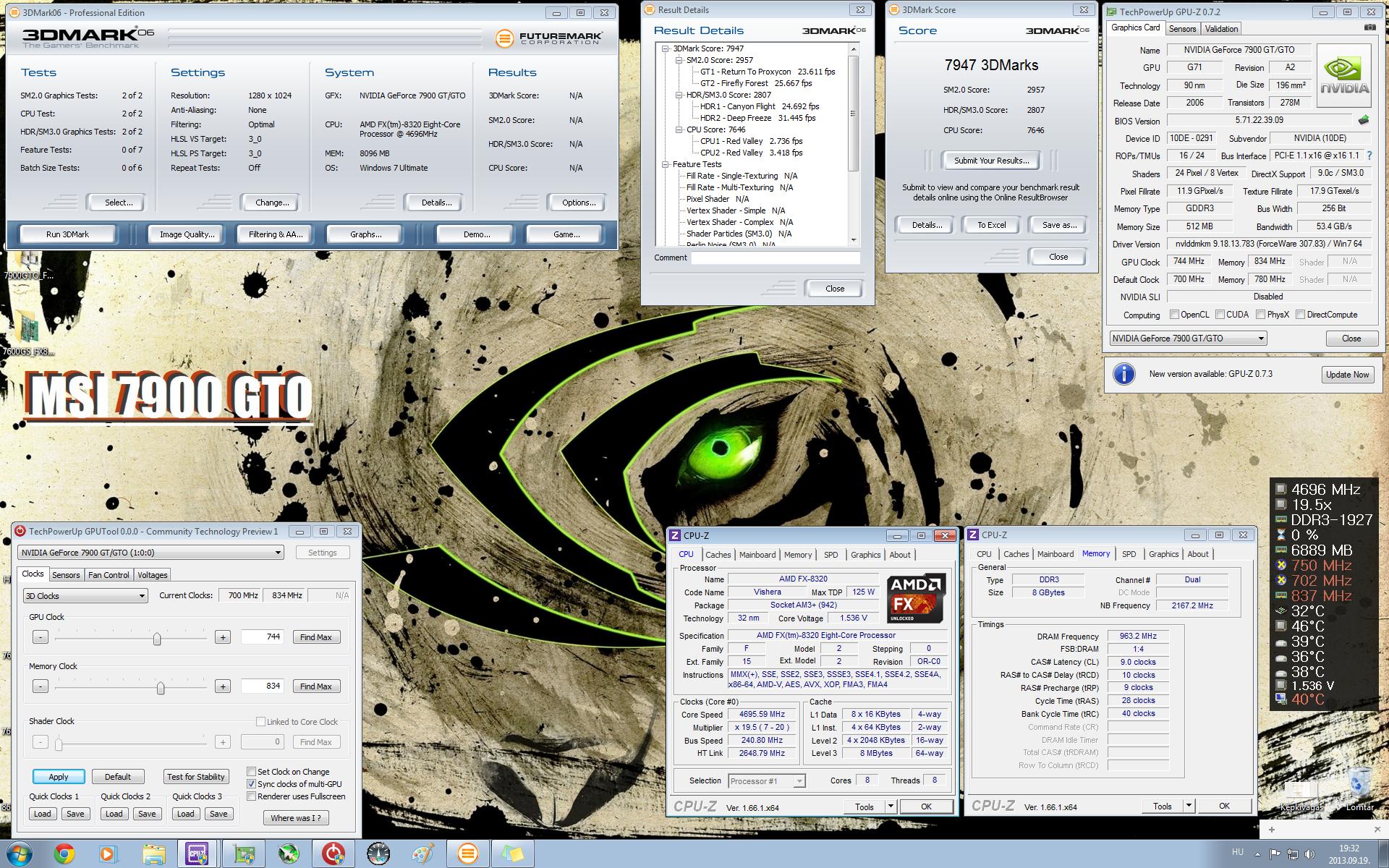This screenshot has width=1389, height=868.
Task: Click the GPU-Z update info icon
Action: (x=1123, y=374)
